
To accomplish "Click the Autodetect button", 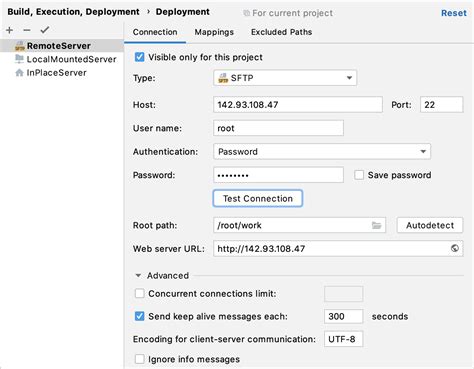I will point(430,225).
